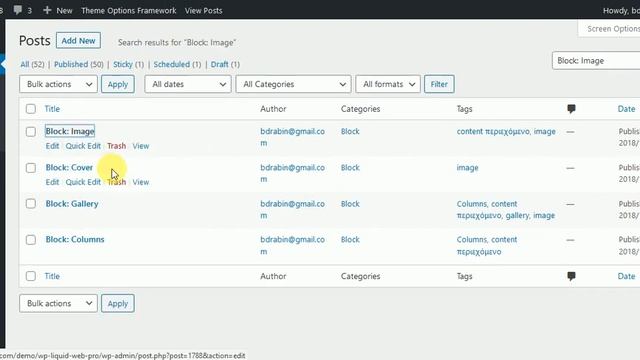Click View under Block: Image
640x360 pixels.
tap(140, 146)
